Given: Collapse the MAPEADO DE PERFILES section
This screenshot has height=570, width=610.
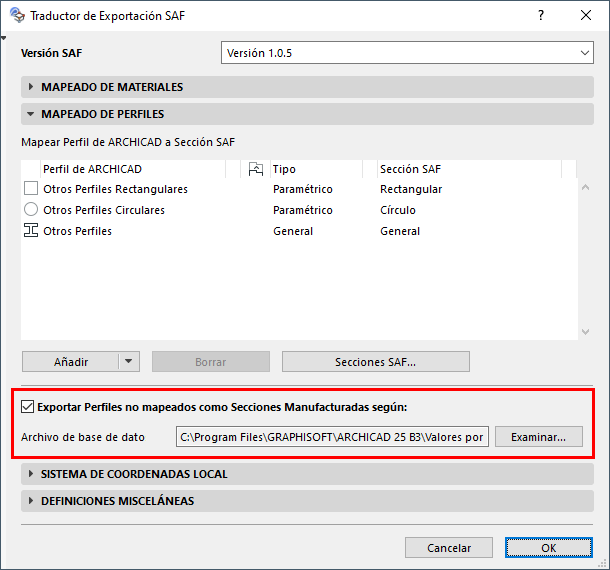Looking at the screenshot, I should click(x=307, y=114).
